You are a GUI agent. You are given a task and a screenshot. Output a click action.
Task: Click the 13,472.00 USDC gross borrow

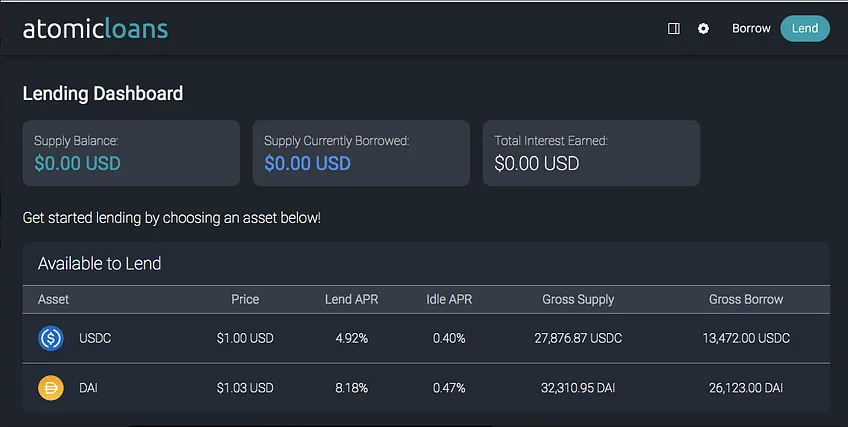coord(746,338)
